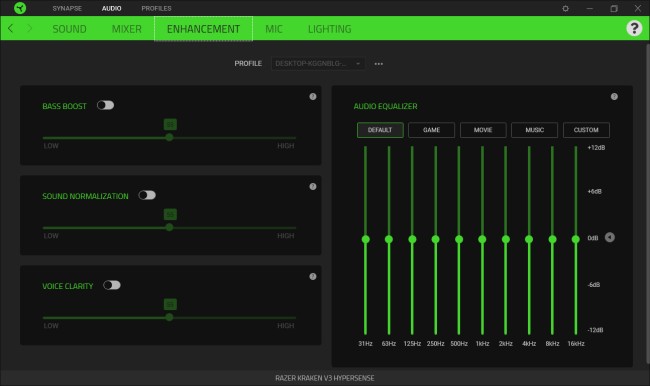
Task: Select the Music equalizer preset
Action: [x=534, y=130]
